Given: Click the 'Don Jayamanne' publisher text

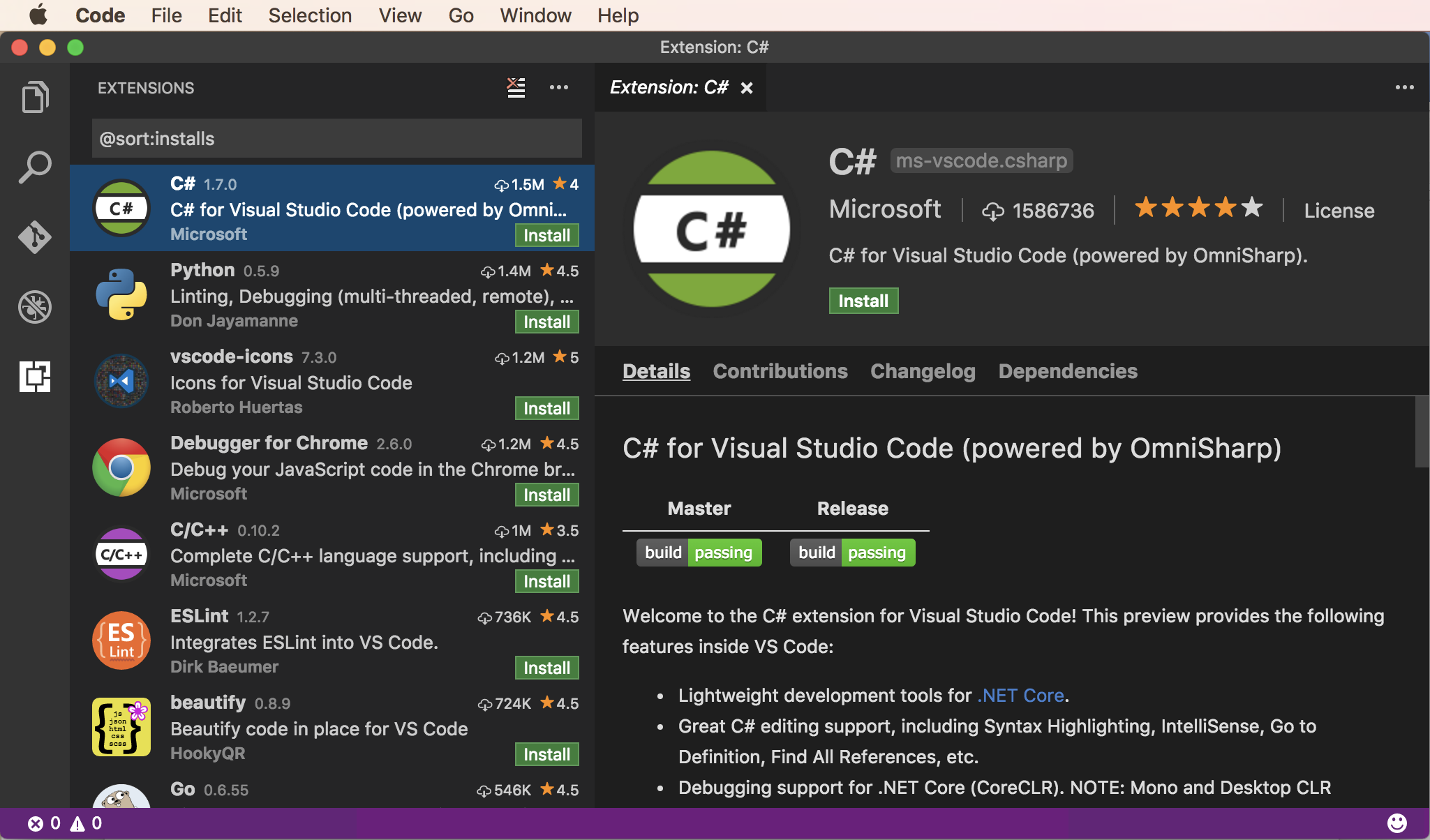Looking at the screenshot, I should pos(234,321).
